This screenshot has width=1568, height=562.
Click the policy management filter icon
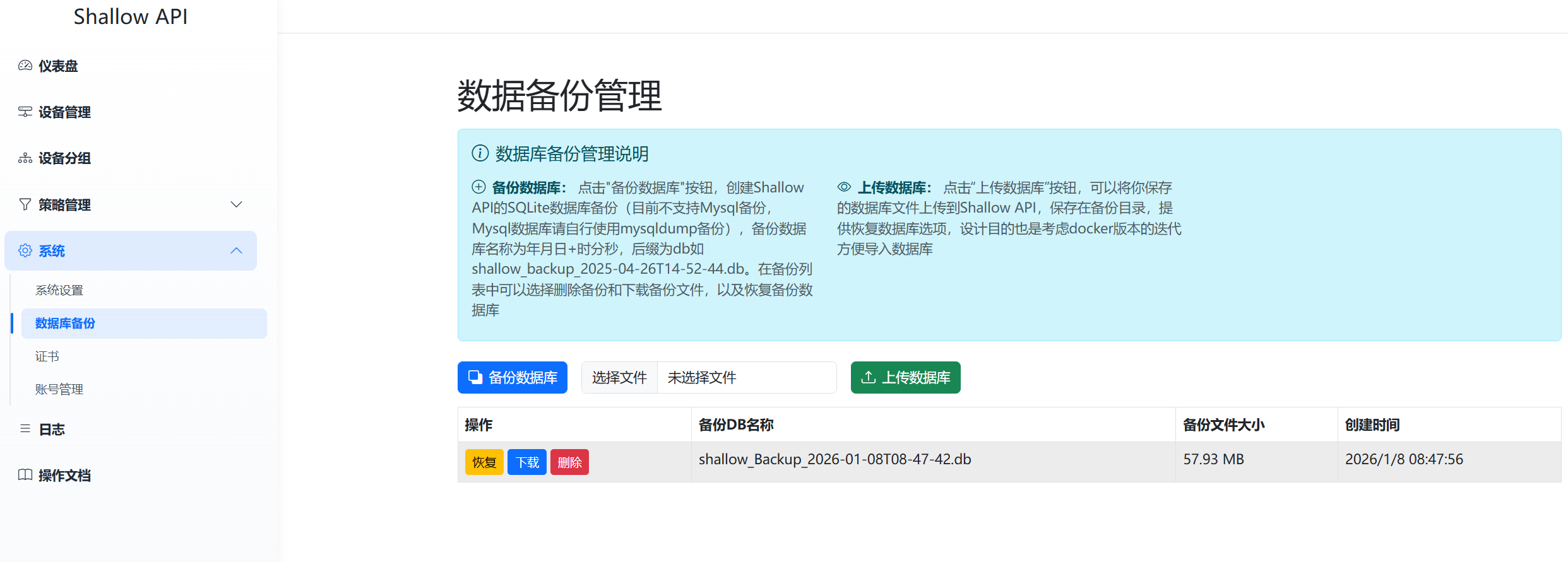(25, 204)
